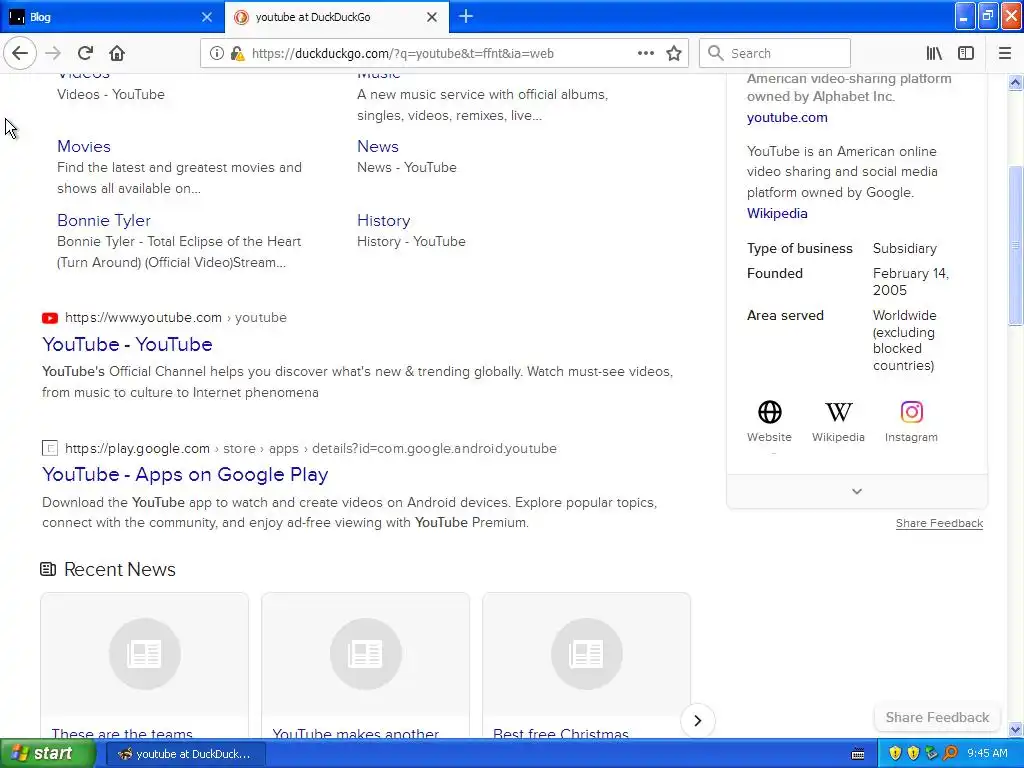Click youtube at DuckDuck taskbar button
Viewport: 1024px width, 768px height.
pos(185,754)
